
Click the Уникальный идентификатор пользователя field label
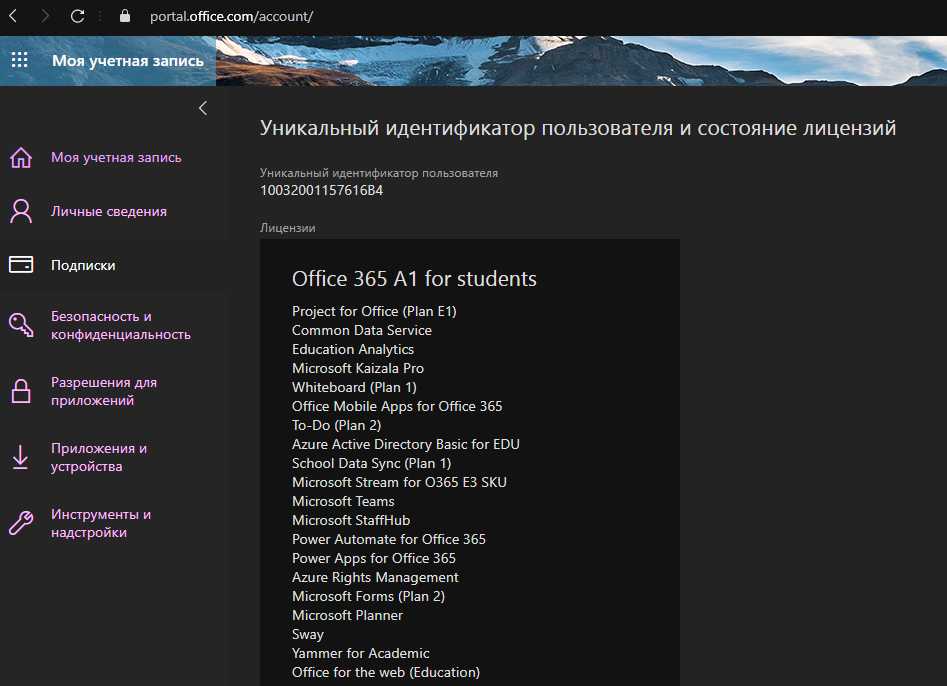(x=379, y=173)
